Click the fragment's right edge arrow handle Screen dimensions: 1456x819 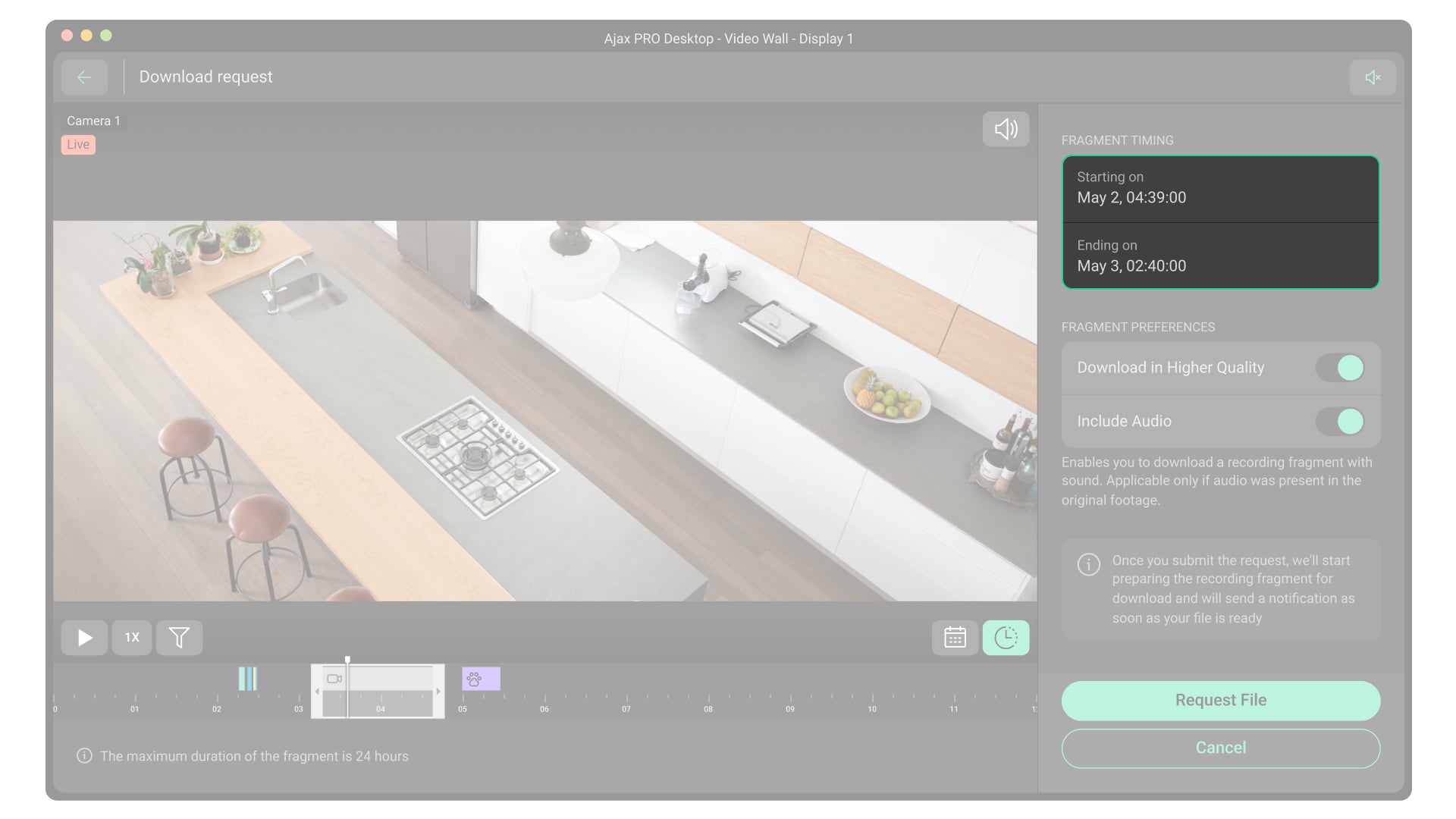438,692
